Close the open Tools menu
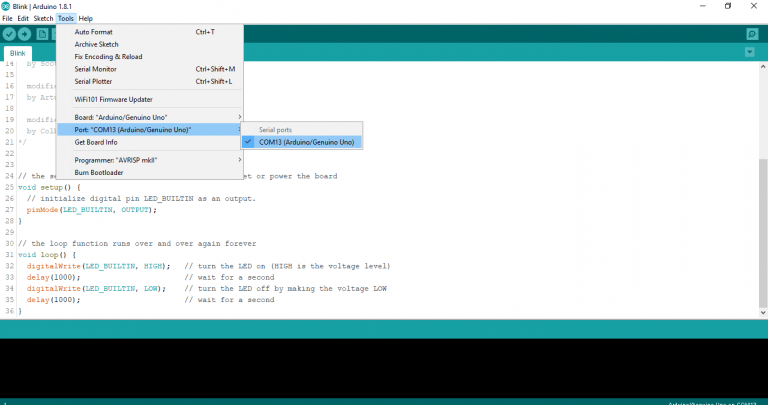 pyautogui.click(x=66, y=18)
